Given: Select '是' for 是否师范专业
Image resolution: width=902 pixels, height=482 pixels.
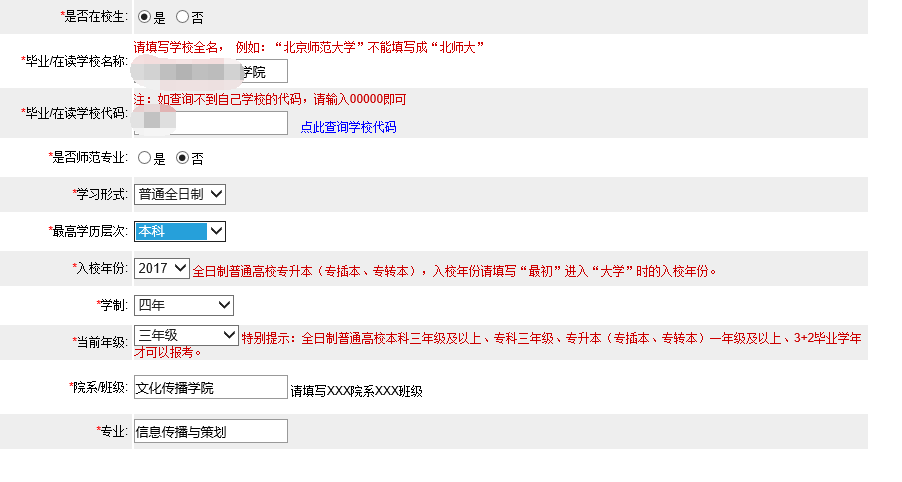Looking at the screenshot, I should pos(144,158).
